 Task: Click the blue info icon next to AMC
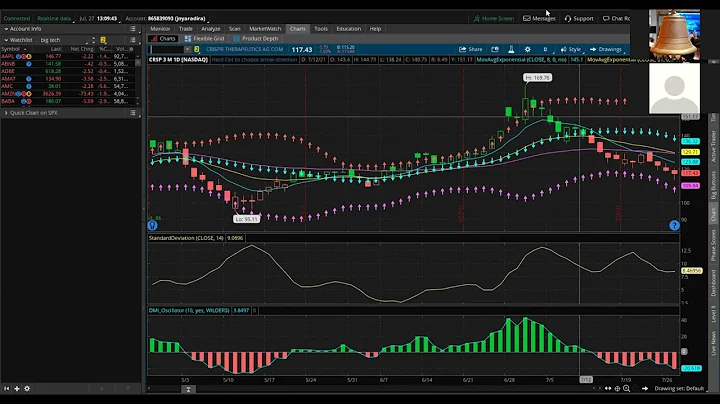(28, 86)
